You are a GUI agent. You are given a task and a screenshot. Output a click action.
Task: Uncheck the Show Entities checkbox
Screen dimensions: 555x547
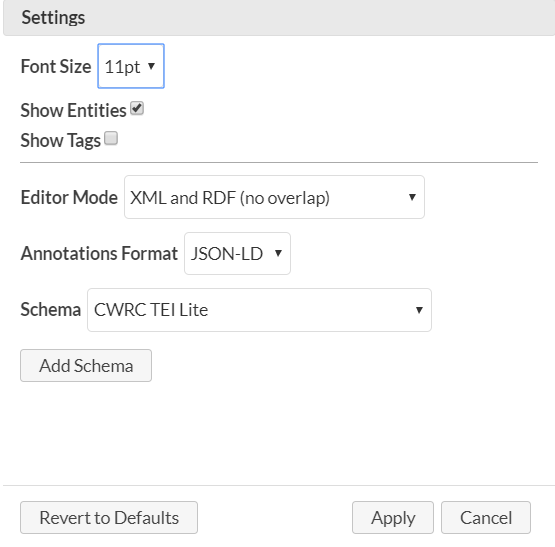pyautogui.click(x=137, y=108)
